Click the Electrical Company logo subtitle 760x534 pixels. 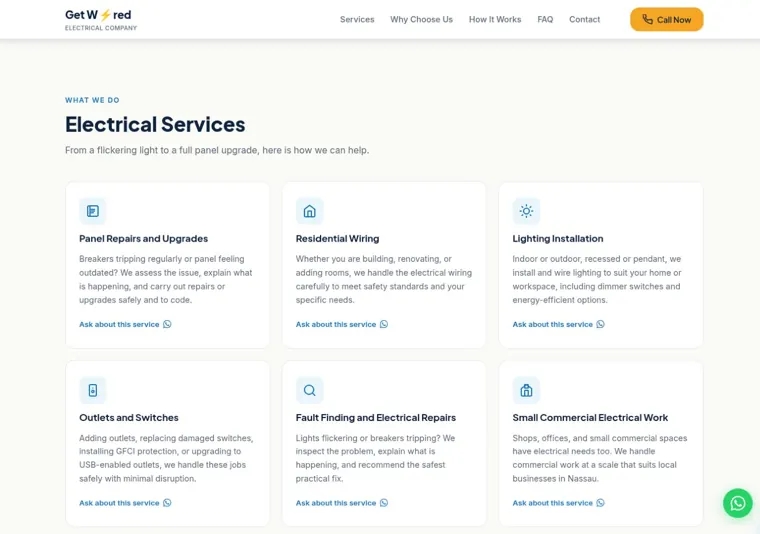(x=101, y=28)
